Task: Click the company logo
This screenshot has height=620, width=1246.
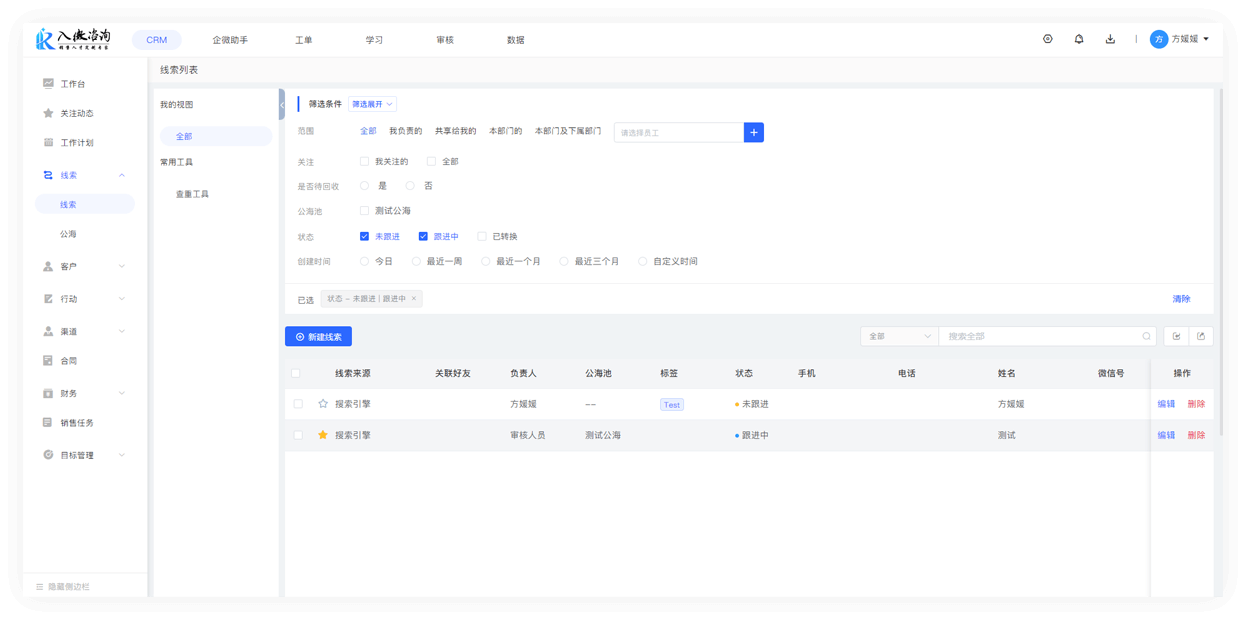Action: click(x=73, y=39)
